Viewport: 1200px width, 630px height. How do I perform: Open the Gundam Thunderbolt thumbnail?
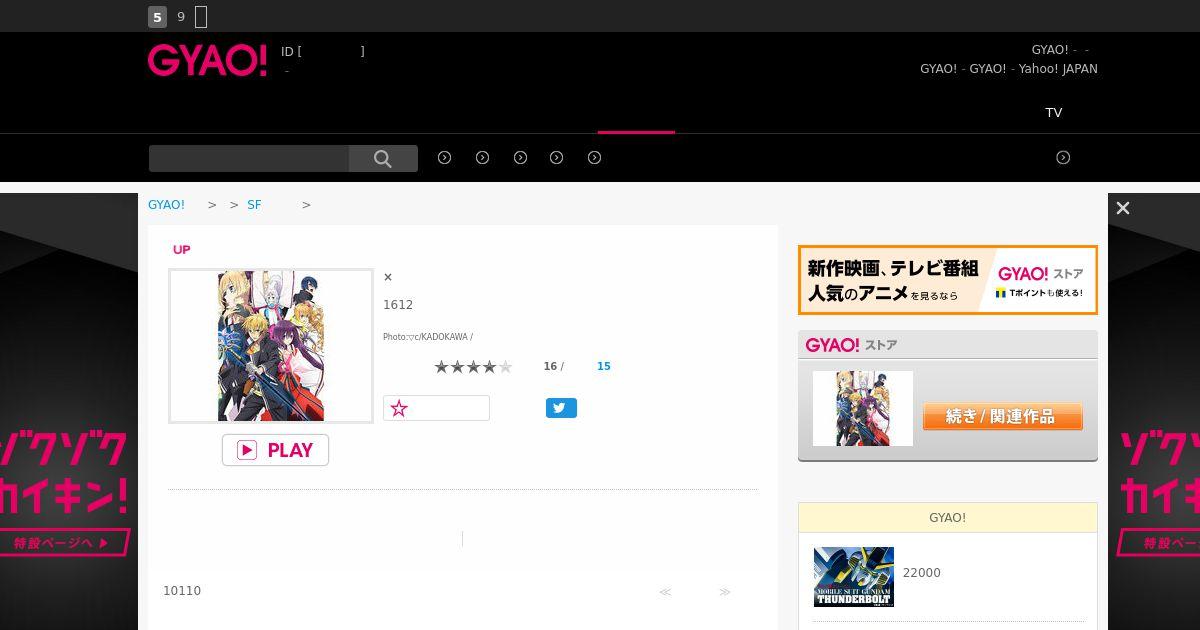tap(854, 577)
